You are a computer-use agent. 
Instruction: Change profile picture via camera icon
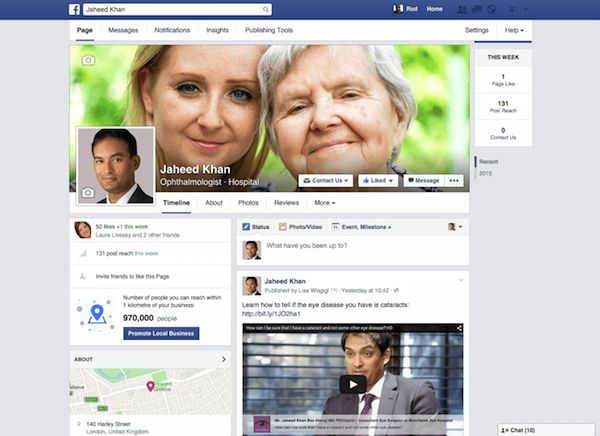click(87, 192)
